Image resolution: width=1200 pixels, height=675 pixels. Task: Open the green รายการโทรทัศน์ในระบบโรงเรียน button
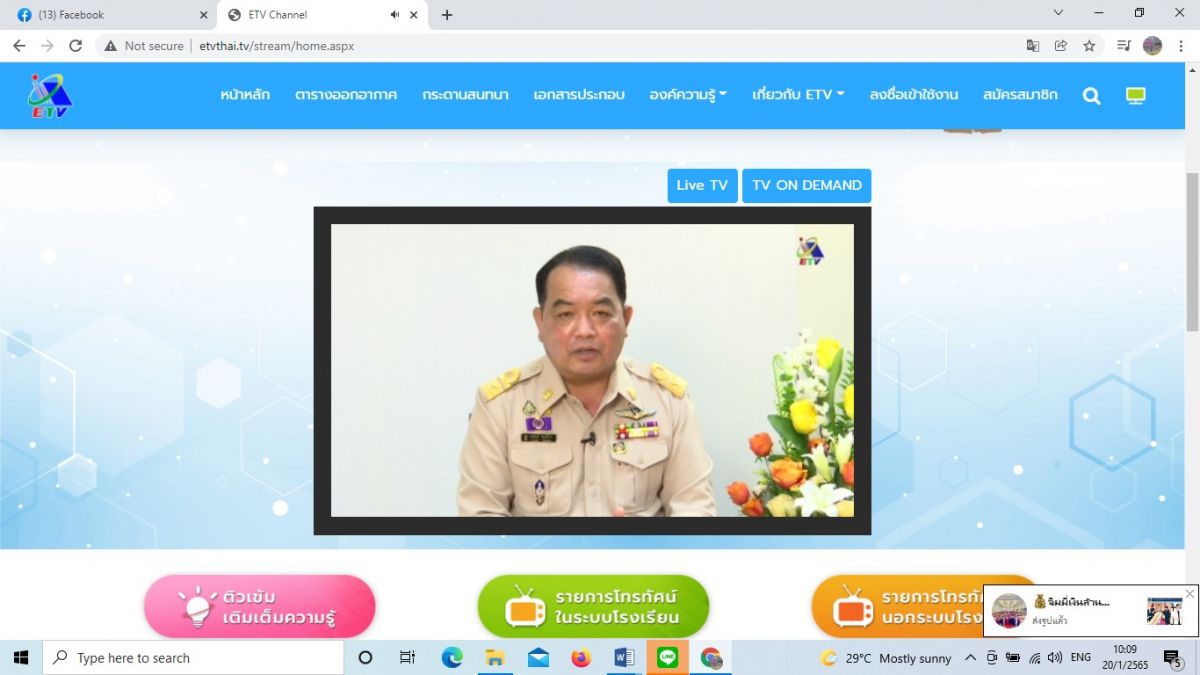(592, 607)
